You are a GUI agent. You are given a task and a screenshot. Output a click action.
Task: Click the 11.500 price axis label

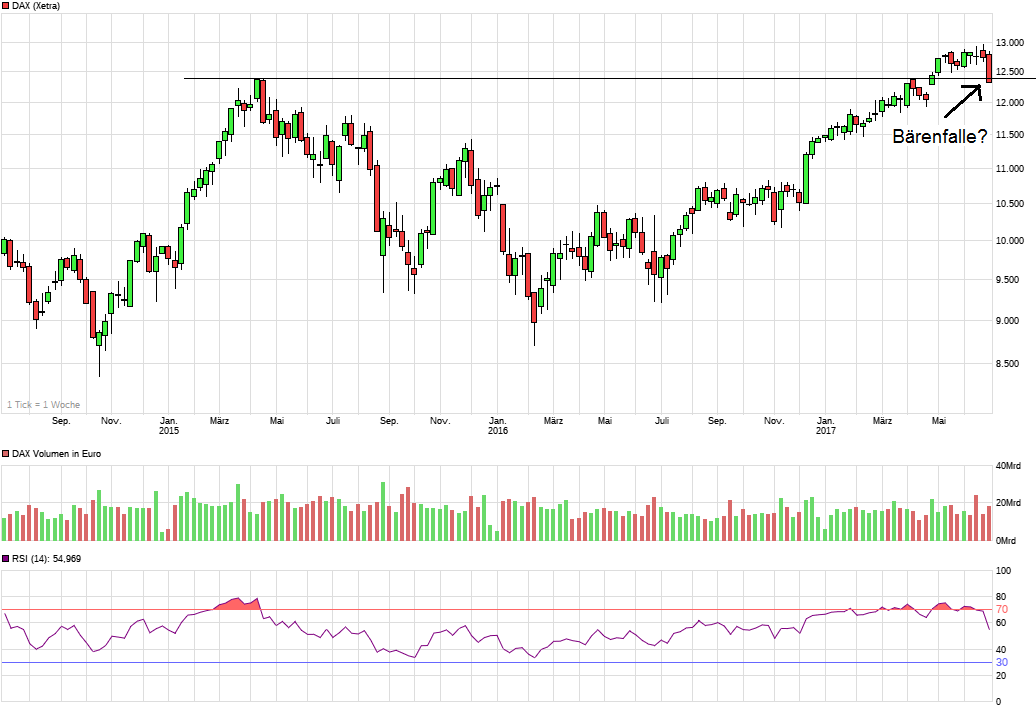[x=1010, y=135]
